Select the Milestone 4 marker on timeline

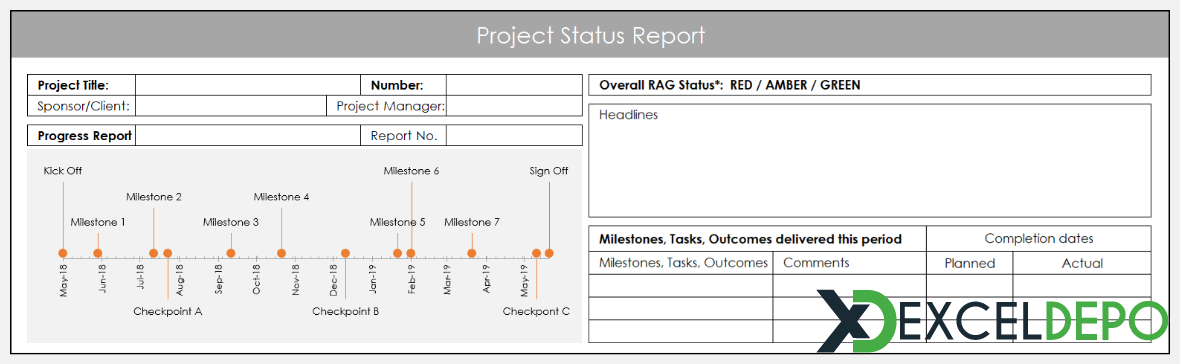pyautogui.click(x=281, y=253)
